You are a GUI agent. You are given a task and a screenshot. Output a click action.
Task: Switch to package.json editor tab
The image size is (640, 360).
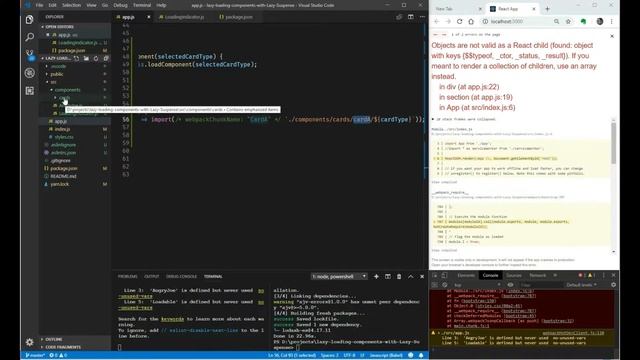point(237,17)
